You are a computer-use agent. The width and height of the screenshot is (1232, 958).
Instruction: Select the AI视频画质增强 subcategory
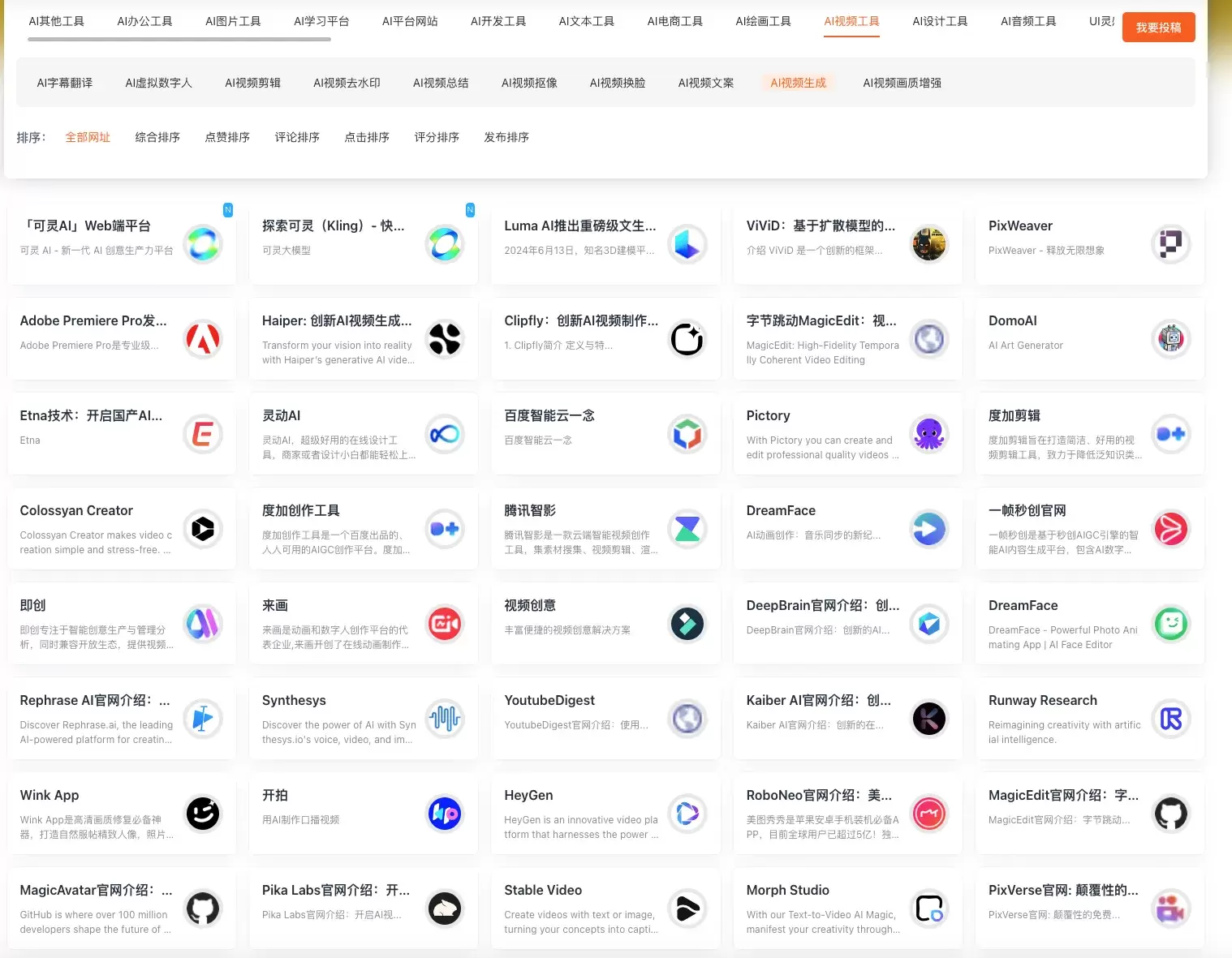pyautogui.click(x=902, y=83)
